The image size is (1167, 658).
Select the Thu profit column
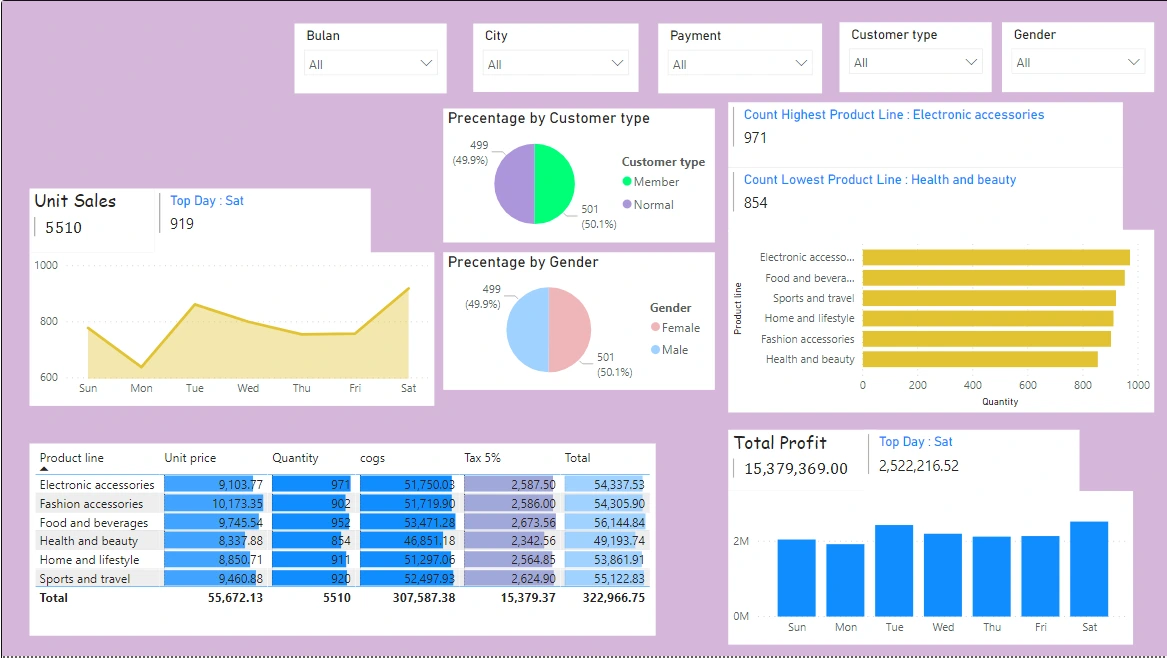click(x=991, y=576)
